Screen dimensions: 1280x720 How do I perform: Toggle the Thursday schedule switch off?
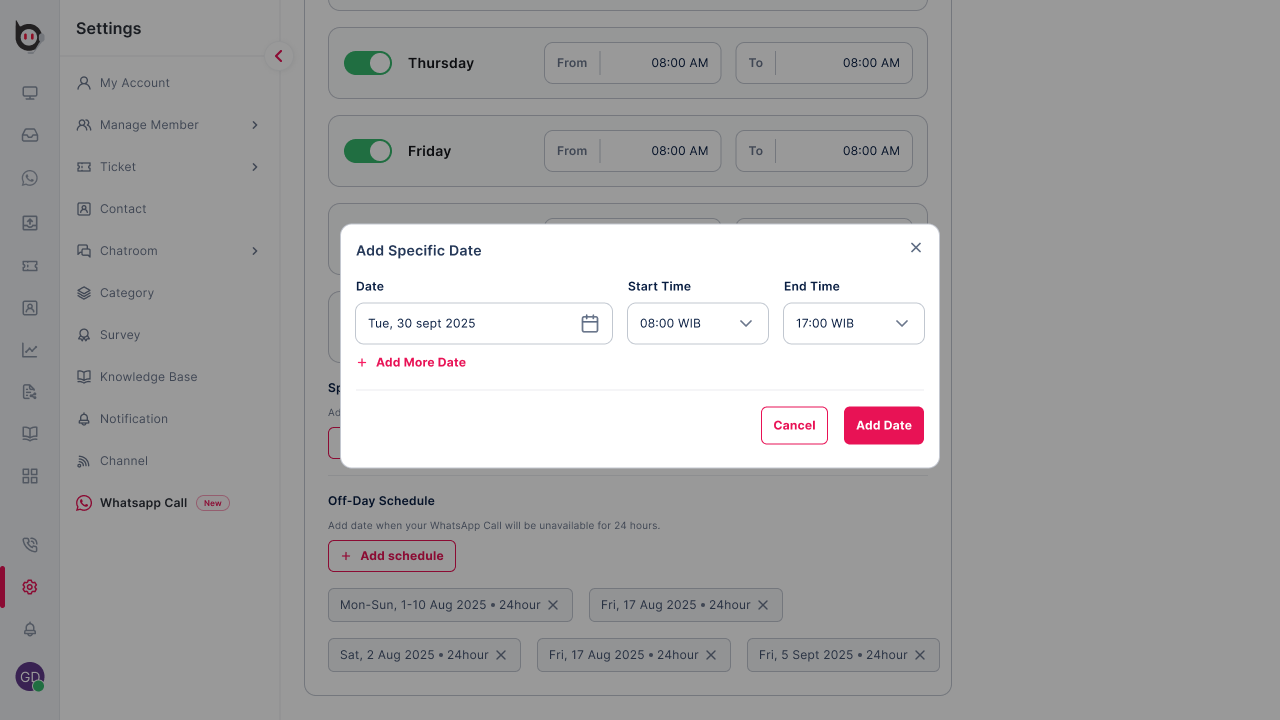point(368,63)
